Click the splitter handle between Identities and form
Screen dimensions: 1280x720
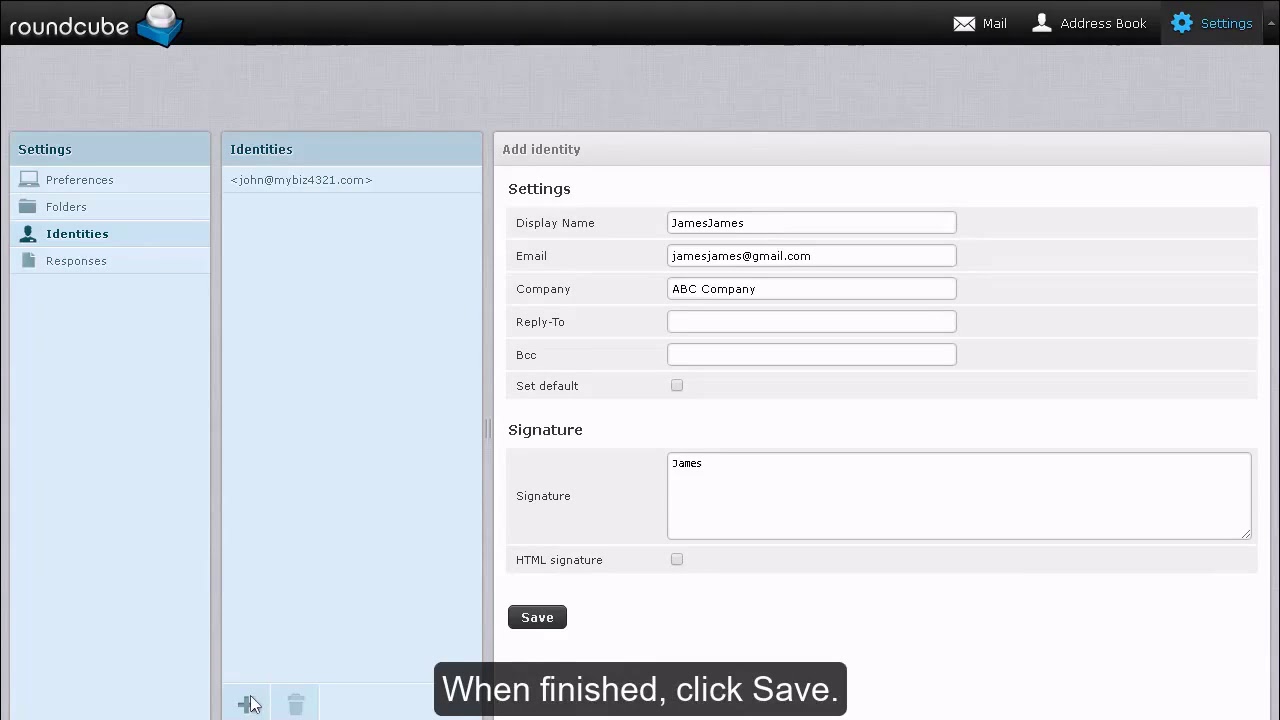488,429
